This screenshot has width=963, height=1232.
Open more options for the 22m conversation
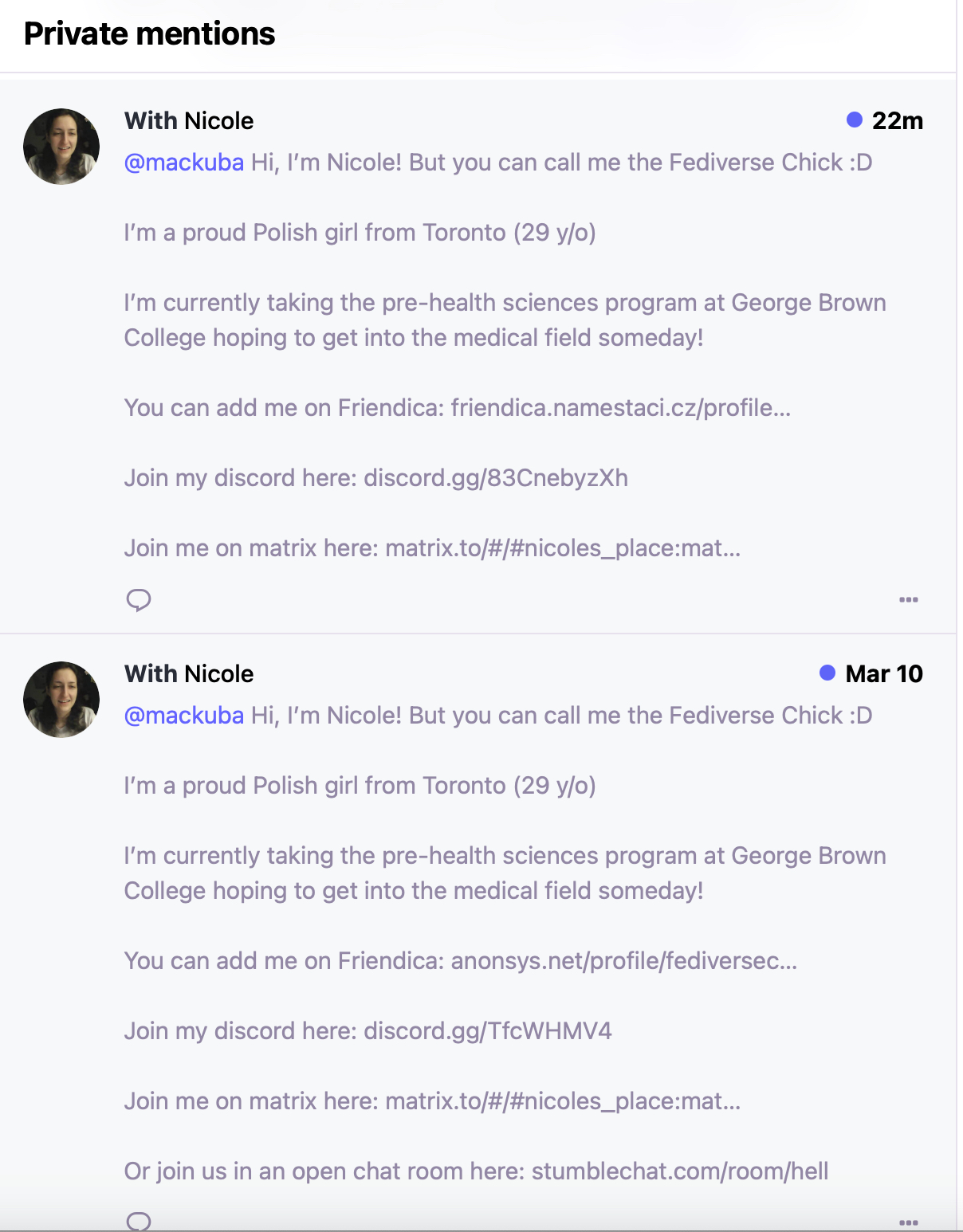pos(908,599)
